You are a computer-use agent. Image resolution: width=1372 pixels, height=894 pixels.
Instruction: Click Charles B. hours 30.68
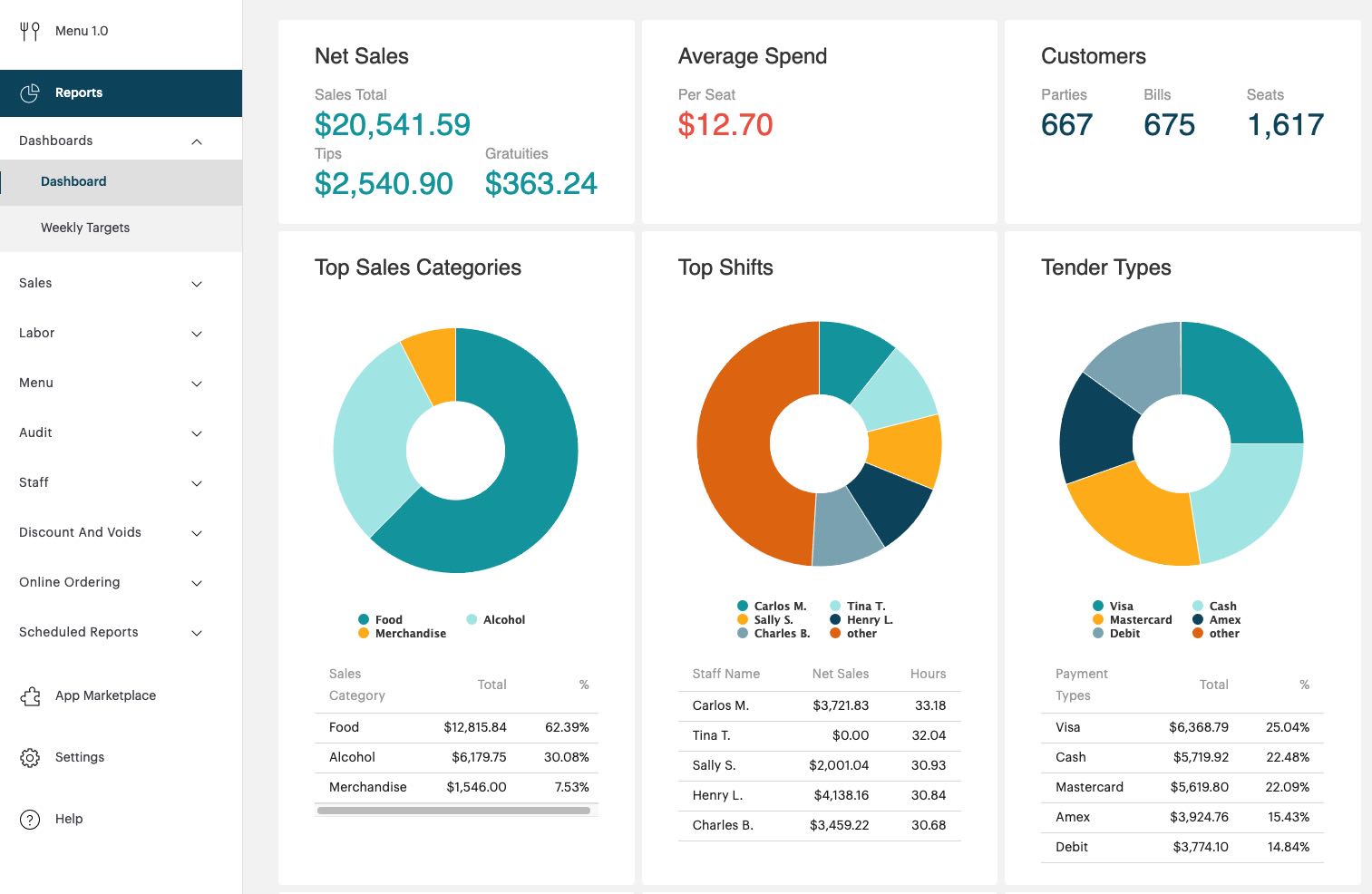929,825
